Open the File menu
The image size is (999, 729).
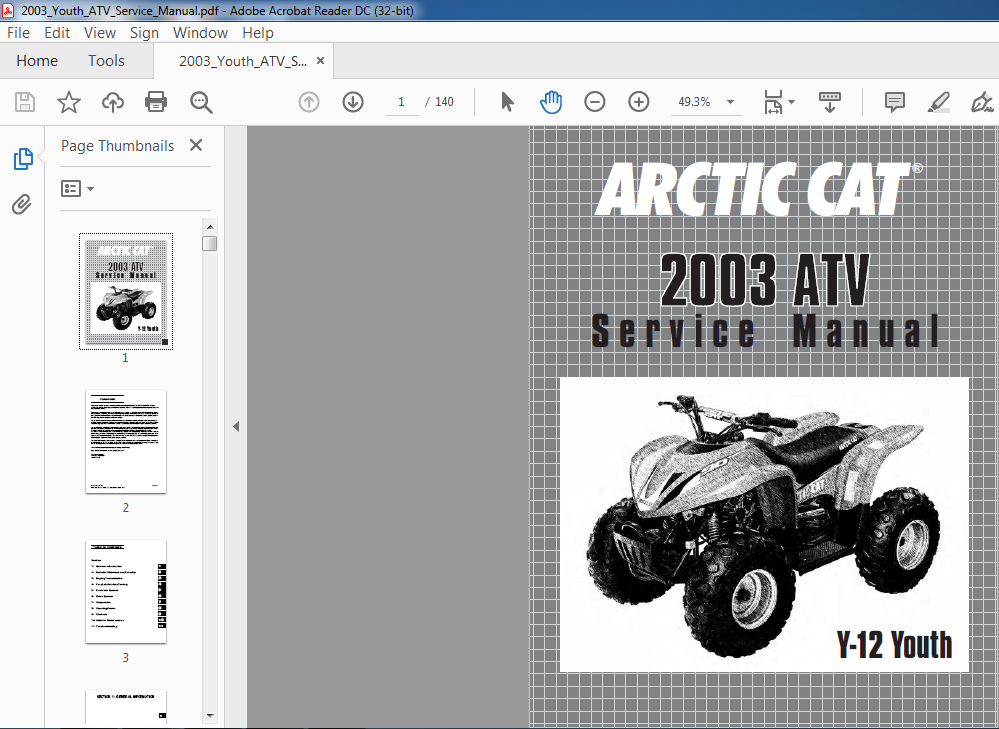coord(18,32)
